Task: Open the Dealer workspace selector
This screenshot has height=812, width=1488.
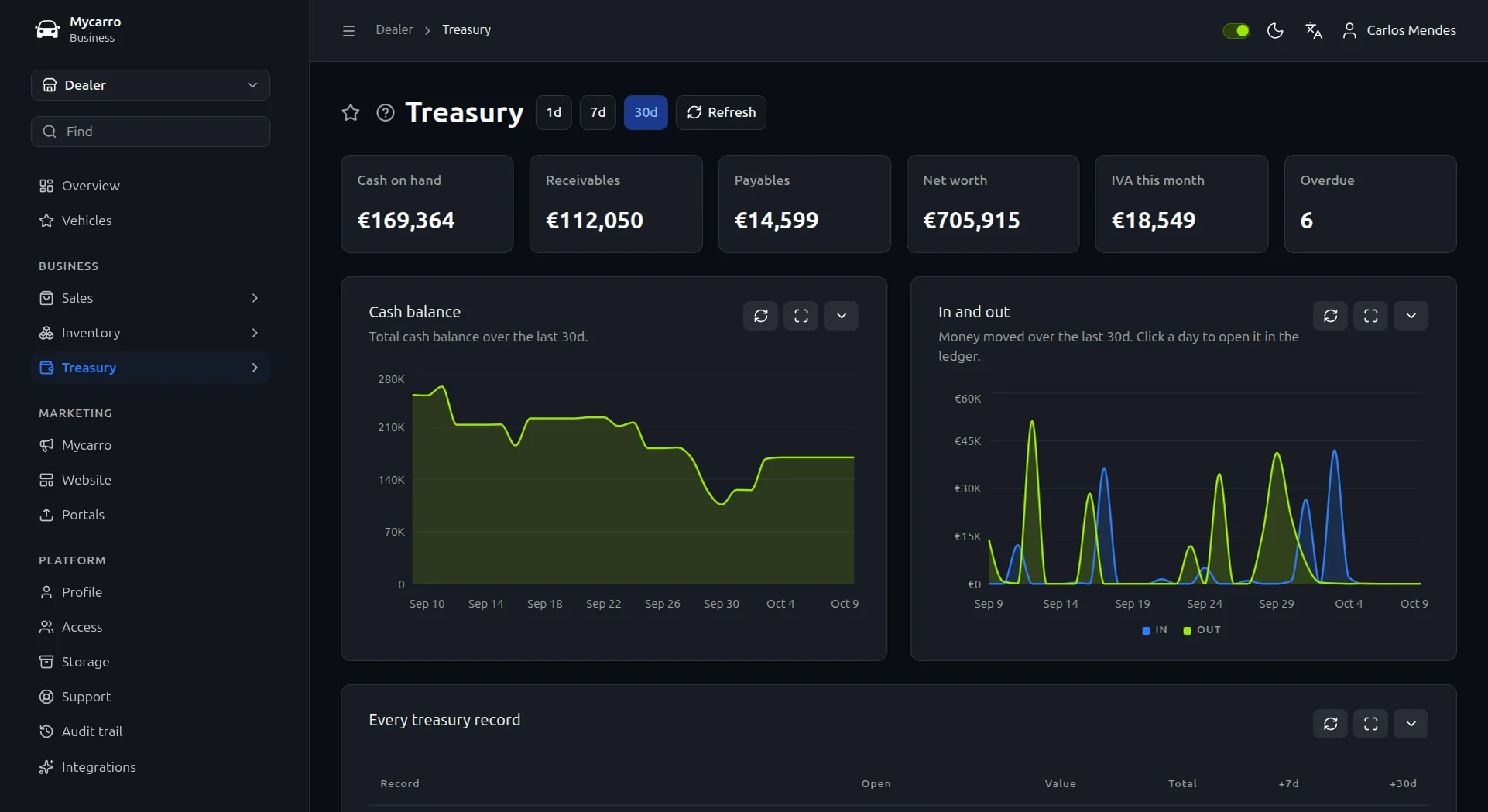Action: pyautogui.click(x=150, y=85)
